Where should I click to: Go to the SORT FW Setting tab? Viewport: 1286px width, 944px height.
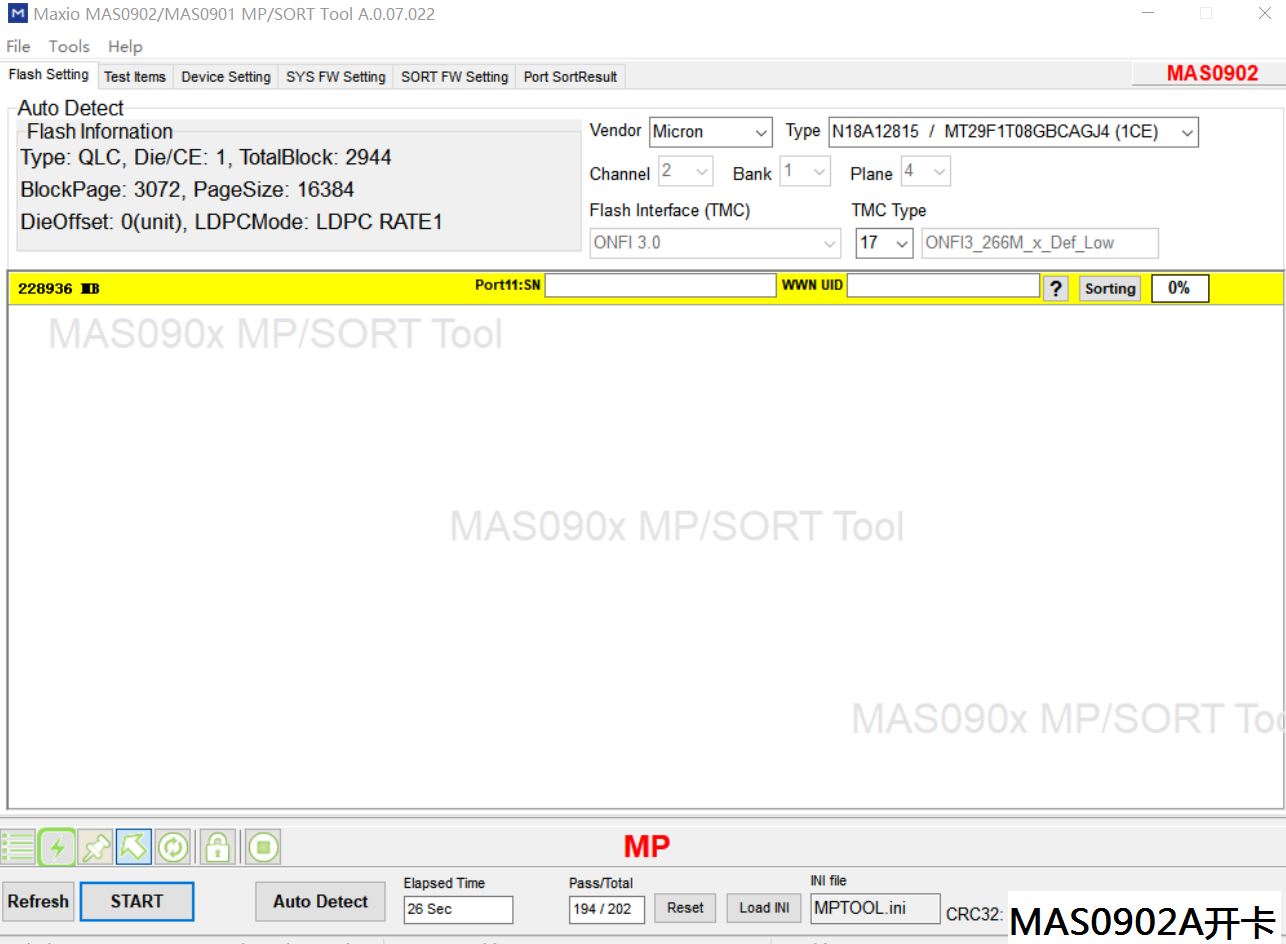tap(455, 77)
